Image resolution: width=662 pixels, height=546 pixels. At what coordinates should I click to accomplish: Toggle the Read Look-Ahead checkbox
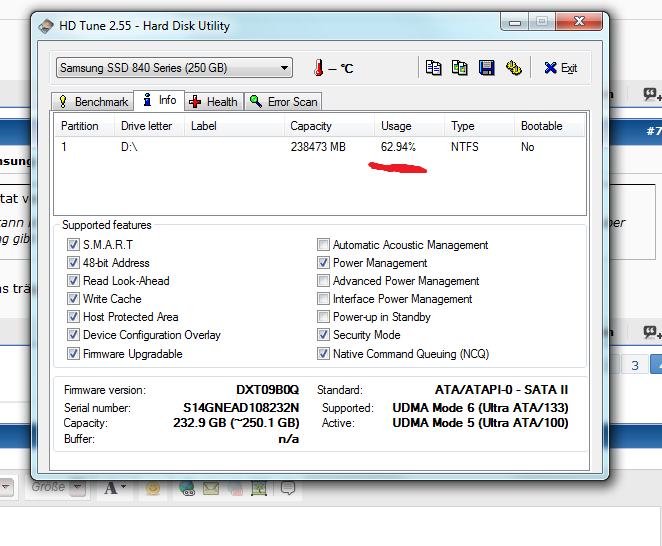pyautogui.click(x=73, y=281)
